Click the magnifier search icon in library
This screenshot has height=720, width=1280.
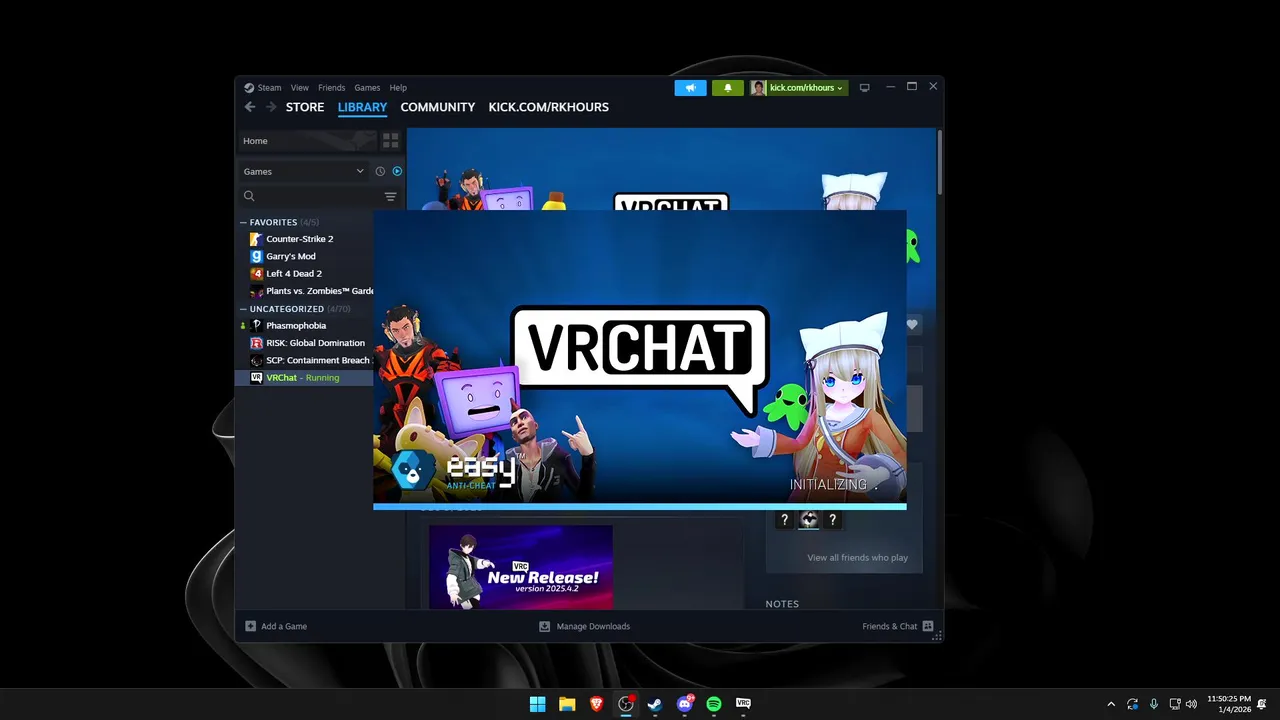[x=250, y=197]
